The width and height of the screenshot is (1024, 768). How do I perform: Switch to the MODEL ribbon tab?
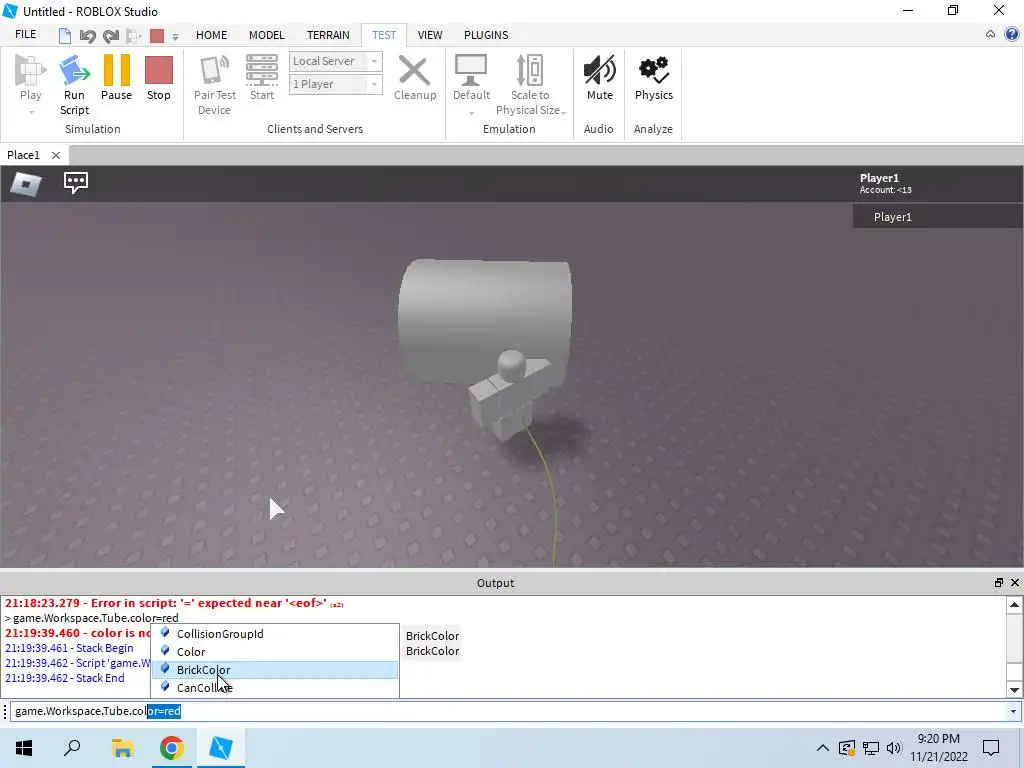pyautogui.click(x=266, y=35)
